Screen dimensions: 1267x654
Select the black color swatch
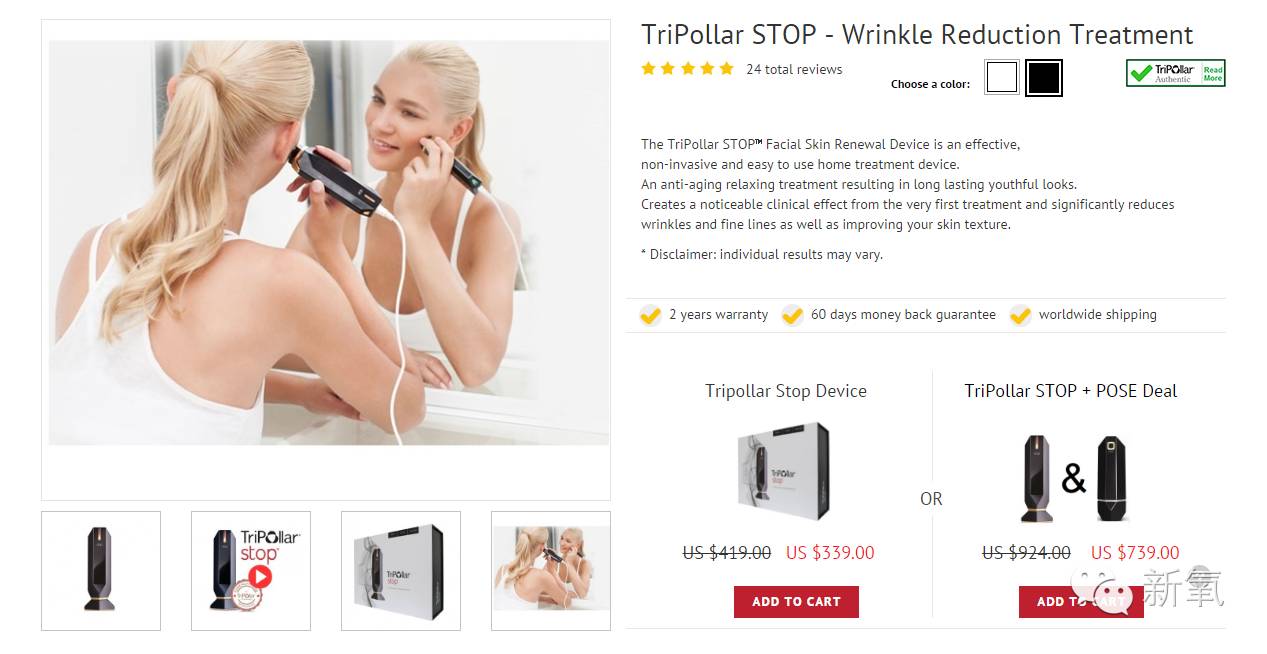[1043, 77]
